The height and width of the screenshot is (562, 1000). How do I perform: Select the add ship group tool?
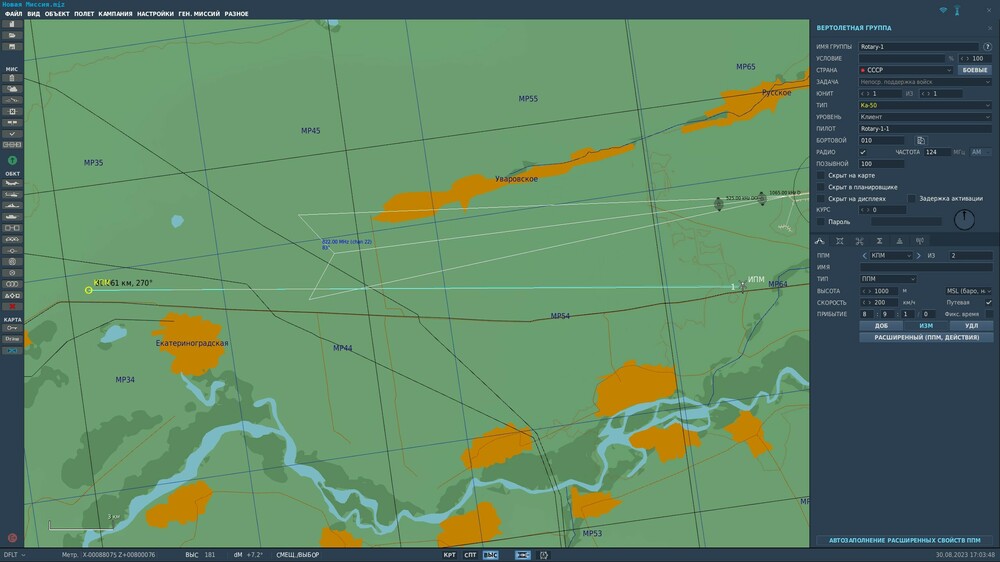coord(11,205)
